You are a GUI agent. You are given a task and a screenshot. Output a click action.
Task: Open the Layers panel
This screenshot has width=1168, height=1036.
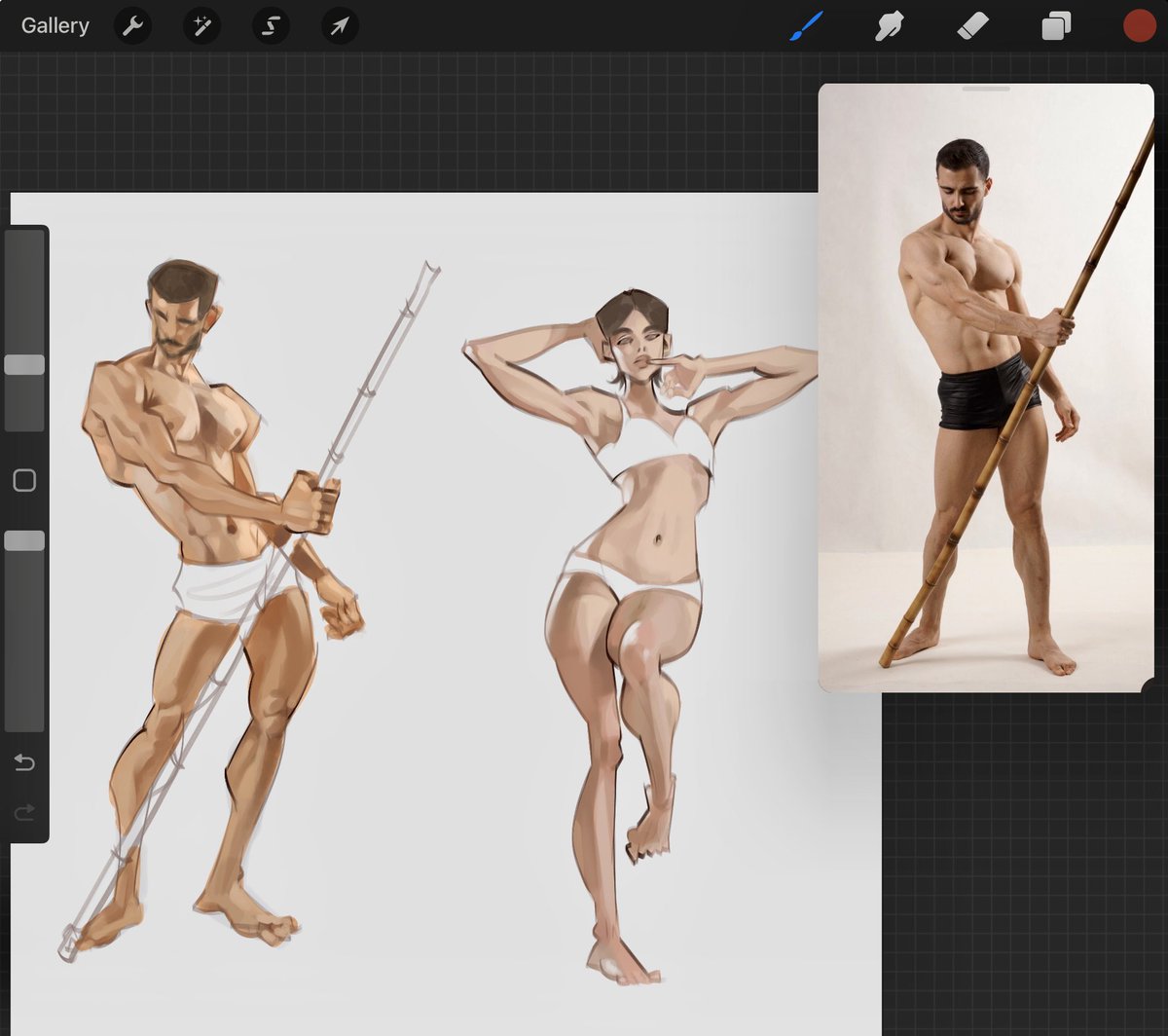(x=1054, y=25)
